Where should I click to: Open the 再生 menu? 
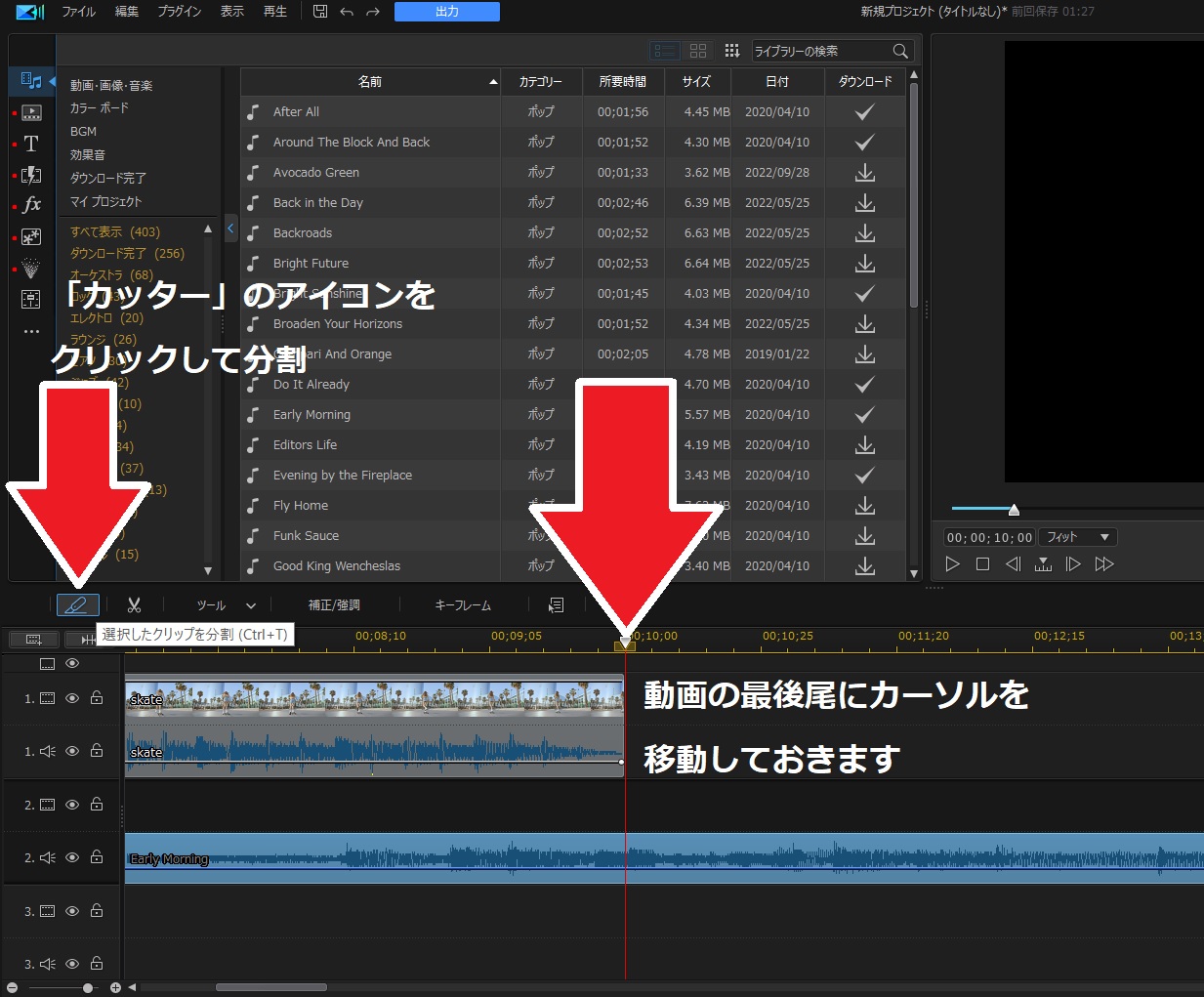(x=275, y=12)
